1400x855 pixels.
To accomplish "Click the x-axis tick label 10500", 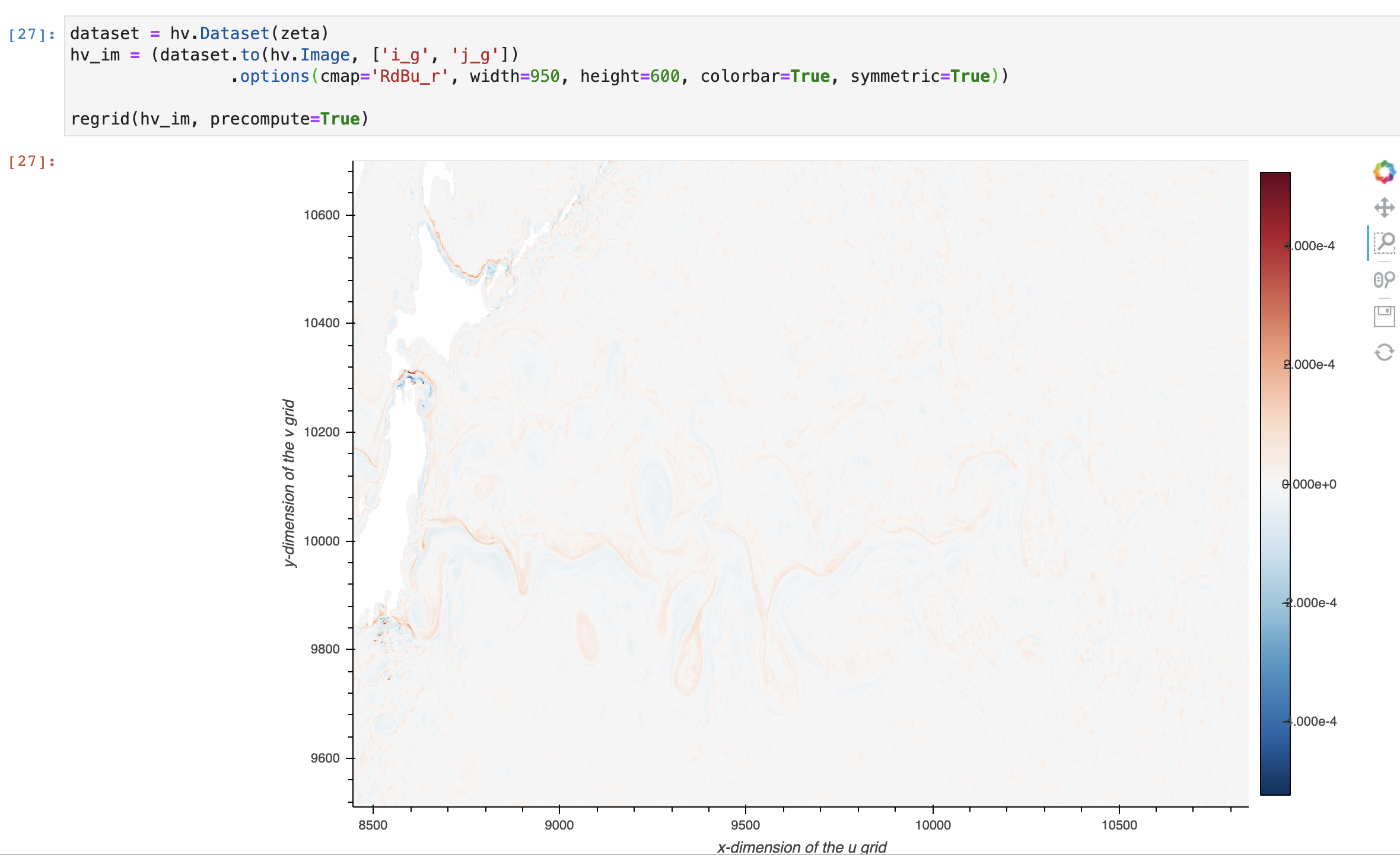I will [1119, 825].
